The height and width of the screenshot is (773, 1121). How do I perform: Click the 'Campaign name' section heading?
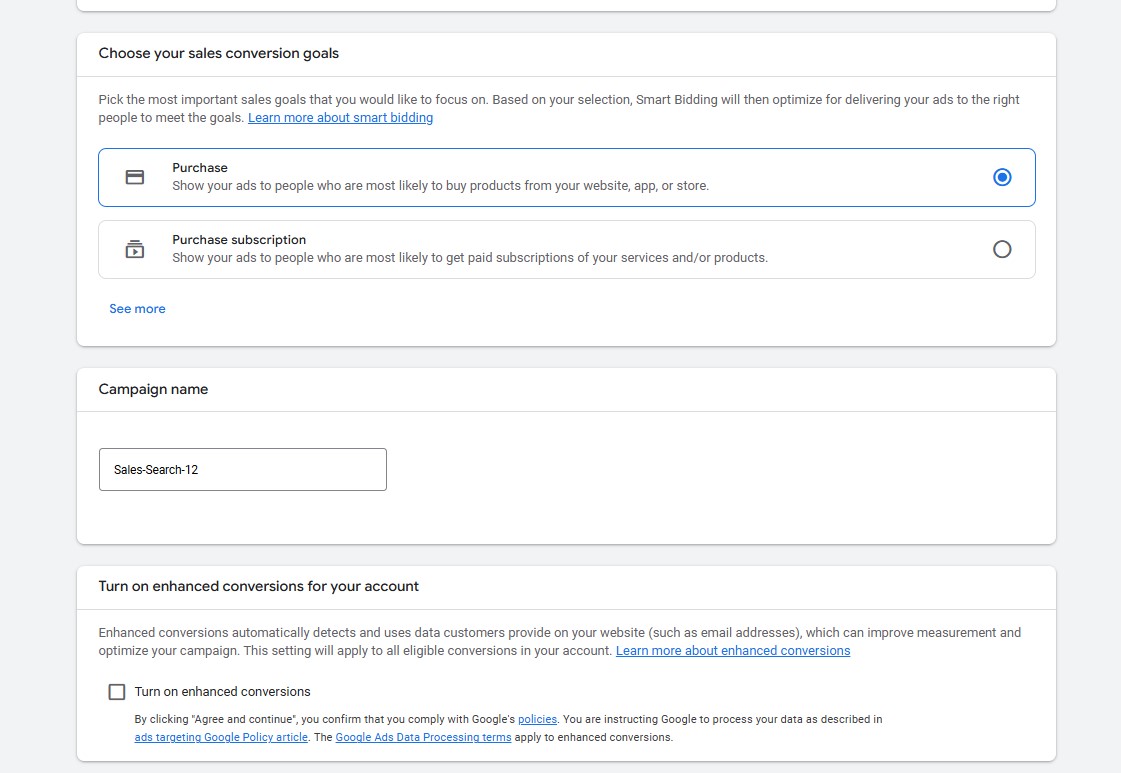pyautogui.click(x=153, y=390)
